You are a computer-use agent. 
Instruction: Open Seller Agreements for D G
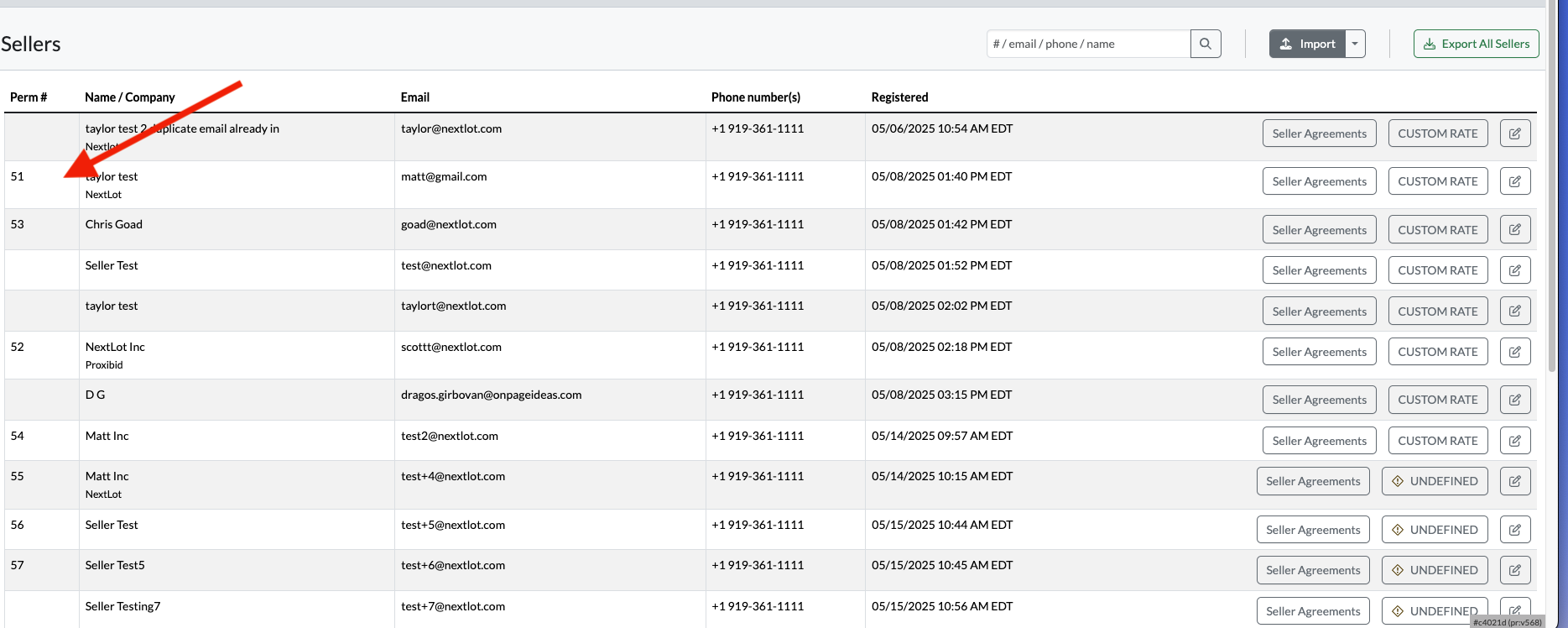pyautogui.click(x=1320, y=400)
